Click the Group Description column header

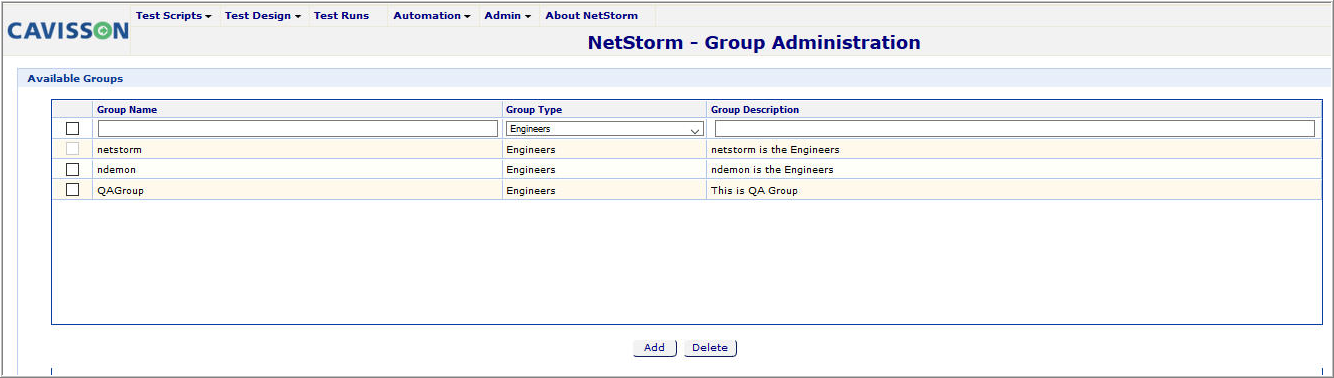(x=755, y=110)
